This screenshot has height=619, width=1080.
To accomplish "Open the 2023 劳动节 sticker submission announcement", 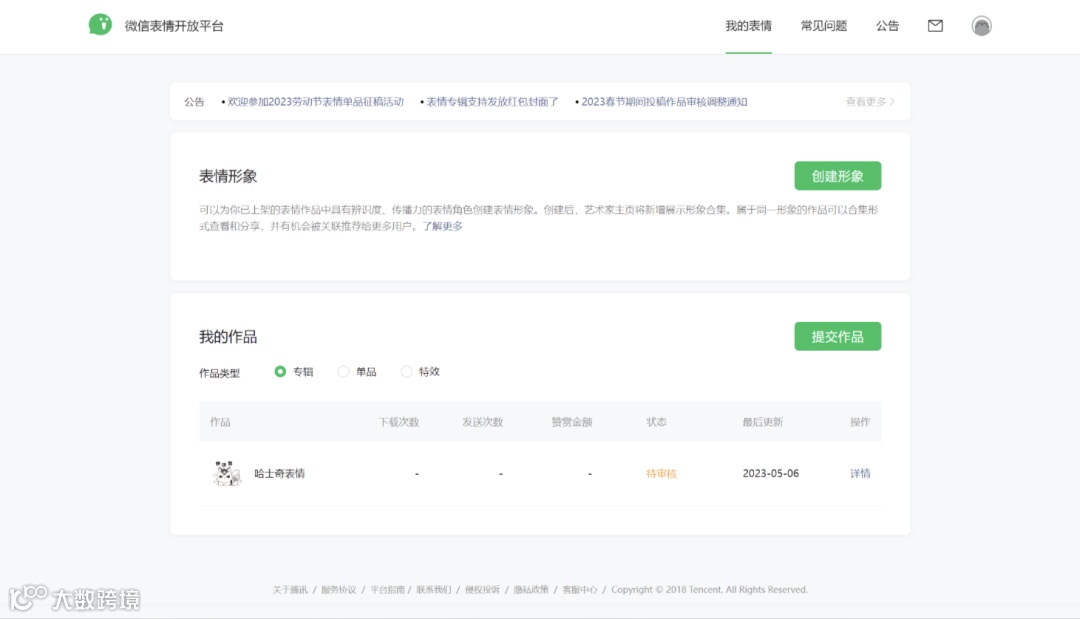I will (315, 101).
